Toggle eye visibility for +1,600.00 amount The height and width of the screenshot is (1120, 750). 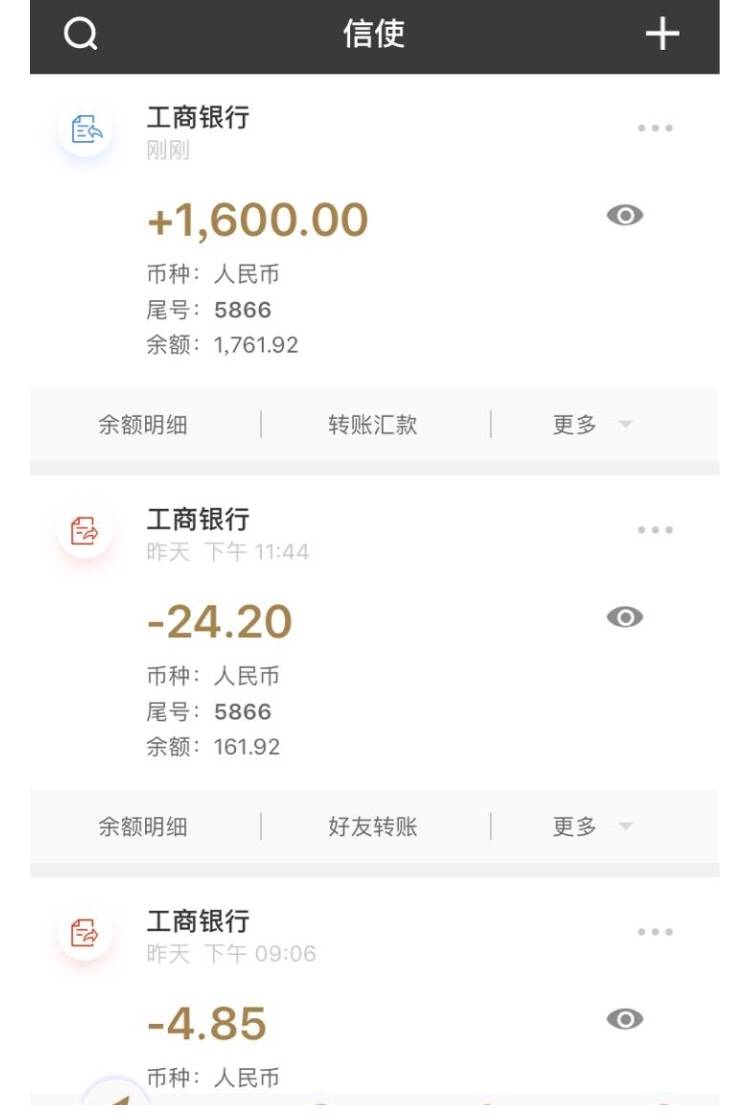tap(625, 215)
